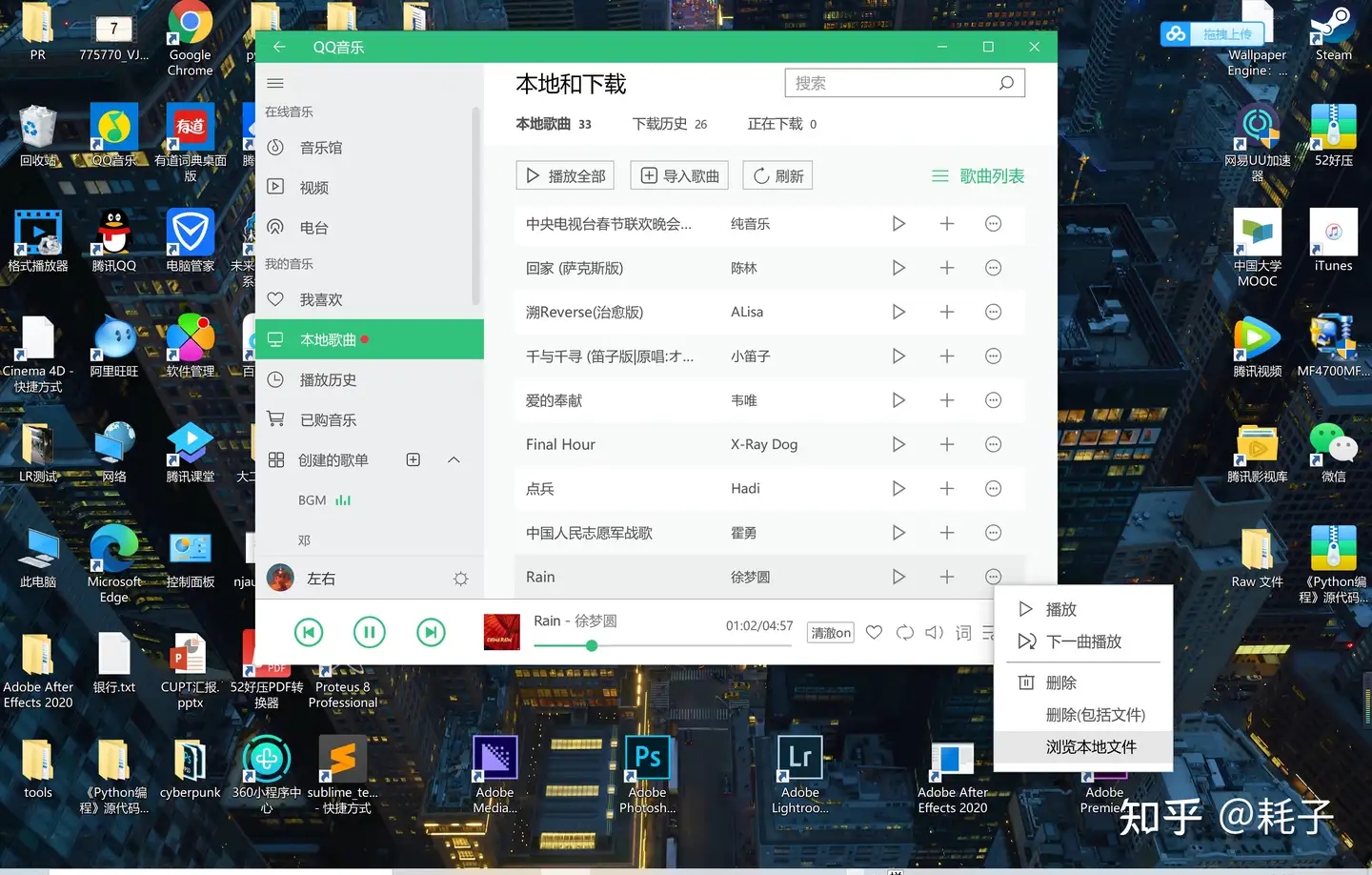Open iTunes desktop icon
This screenshot has width=1372, height=875.
coord(1333,241)
